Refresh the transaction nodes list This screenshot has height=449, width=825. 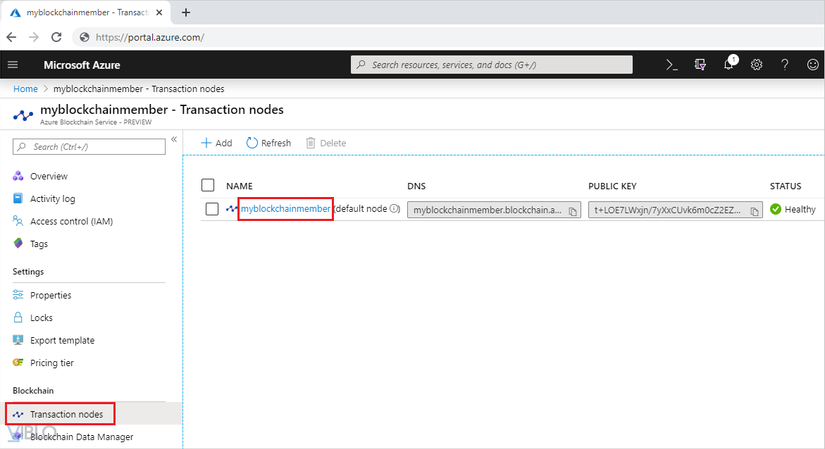268,143
